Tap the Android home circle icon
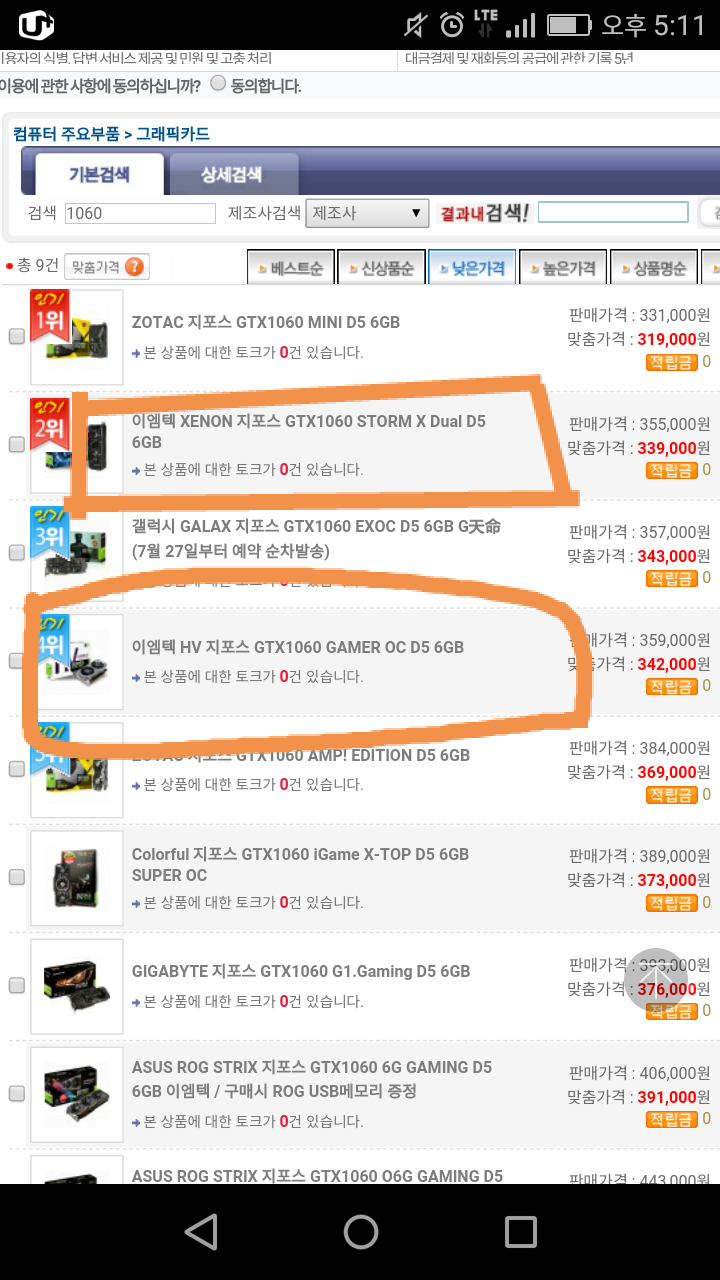 pos(360,1232)
